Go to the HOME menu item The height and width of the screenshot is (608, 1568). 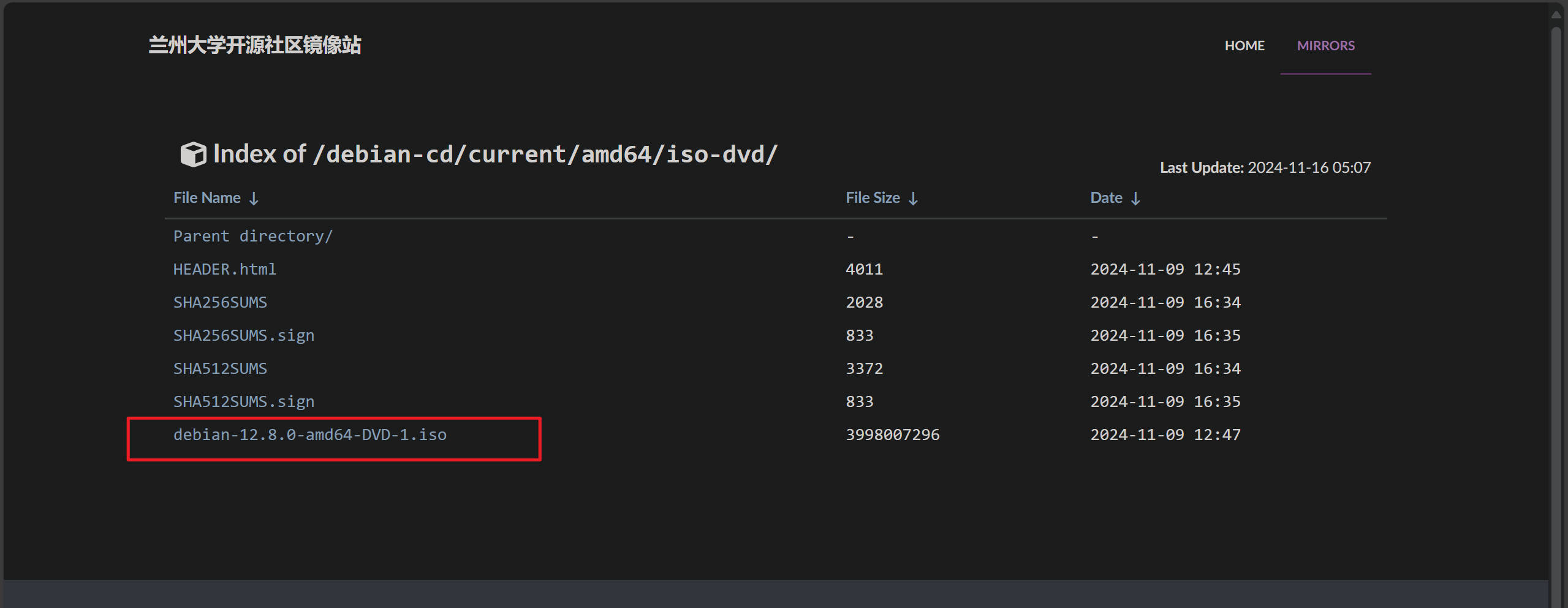[x=1244, y=46]
